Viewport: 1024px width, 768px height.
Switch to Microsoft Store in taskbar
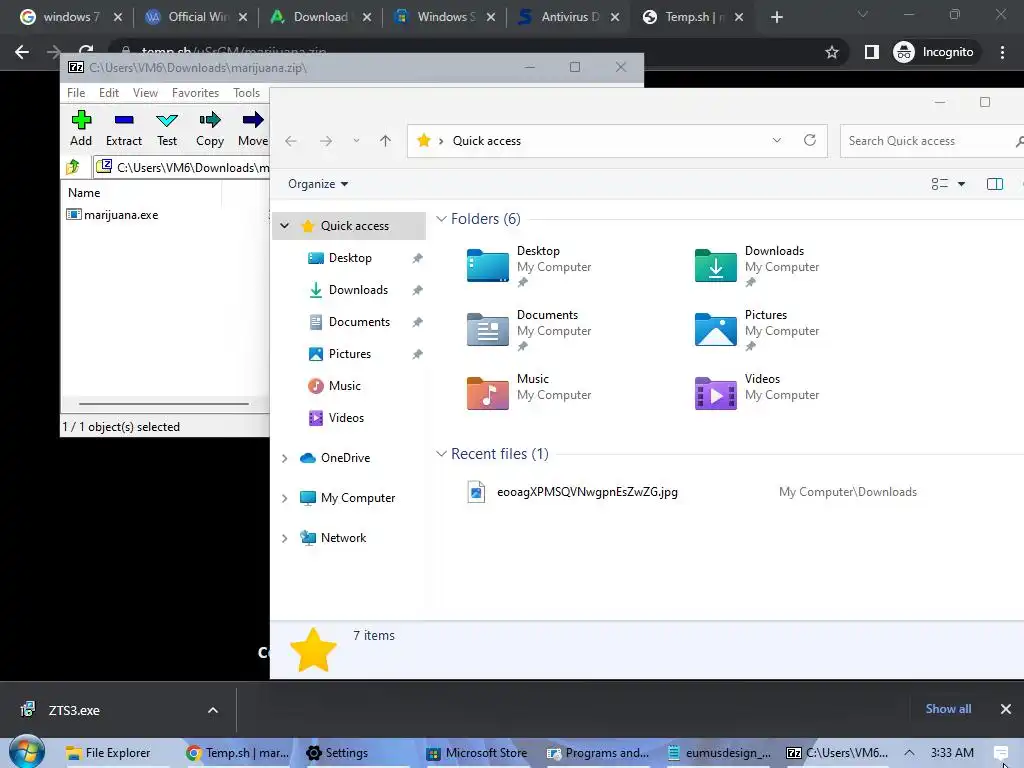tap(477, 753)
